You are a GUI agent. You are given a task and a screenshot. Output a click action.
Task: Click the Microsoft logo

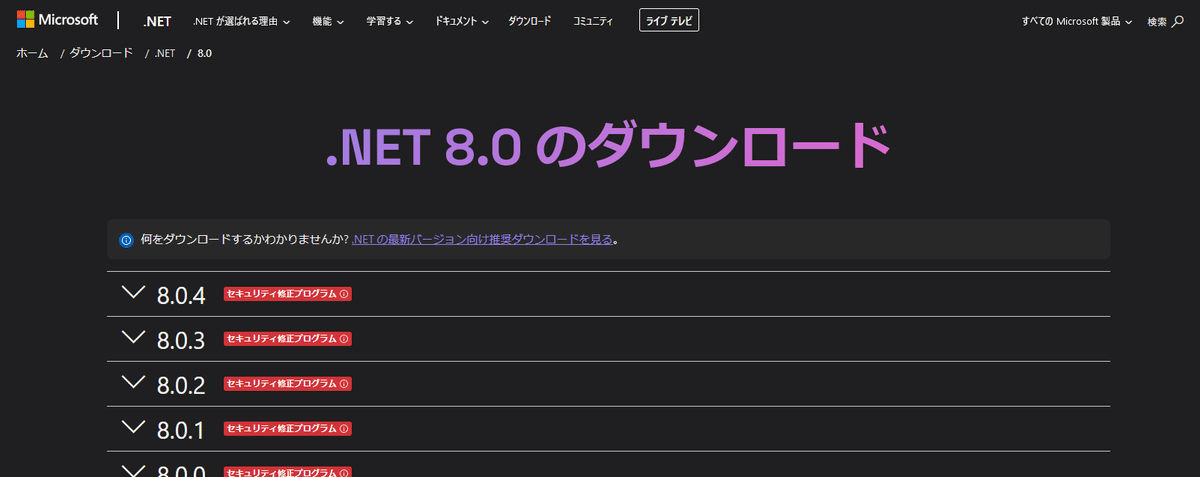pos(57,20)
